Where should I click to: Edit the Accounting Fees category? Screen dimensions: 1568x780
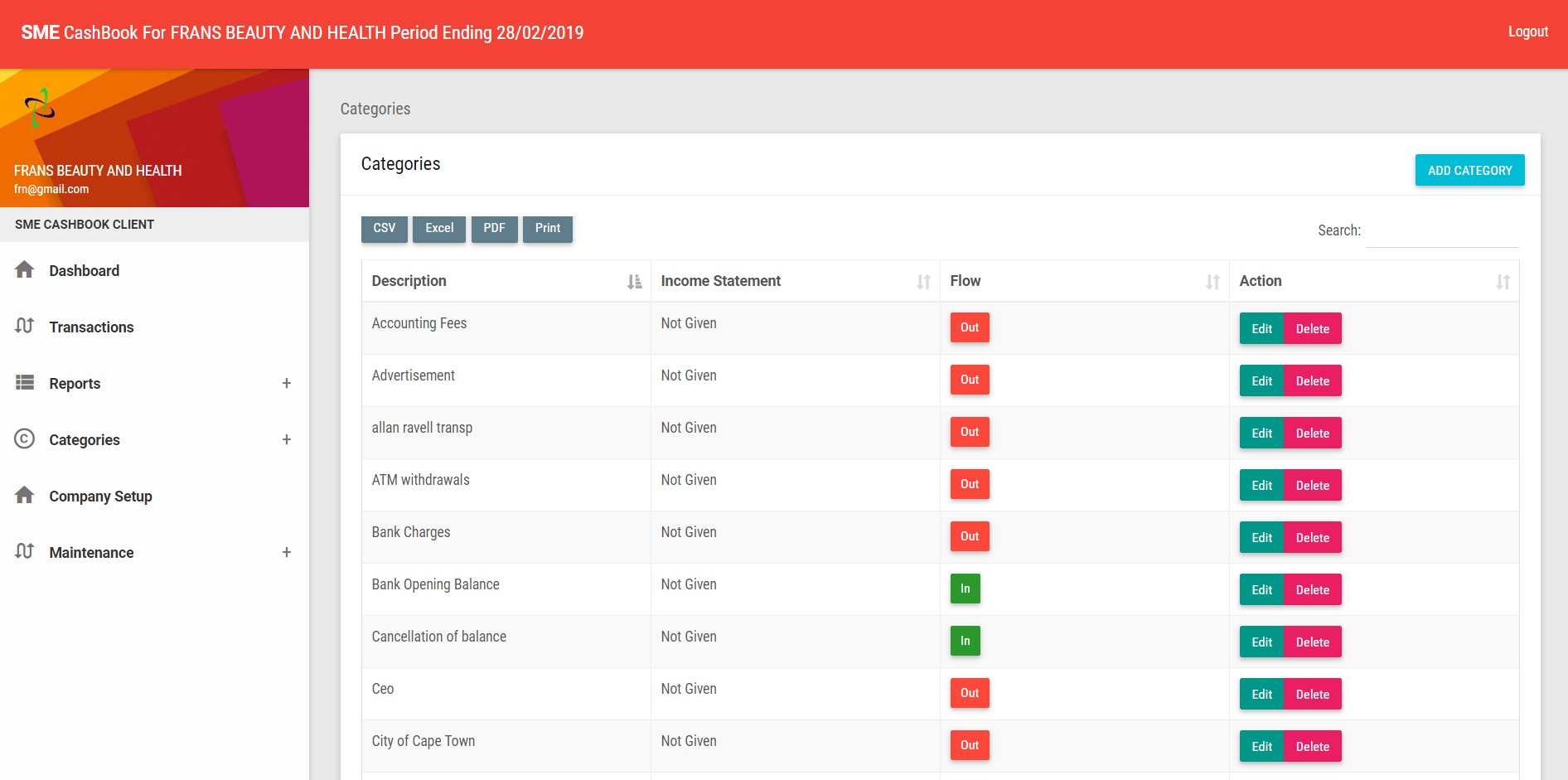1261,328
